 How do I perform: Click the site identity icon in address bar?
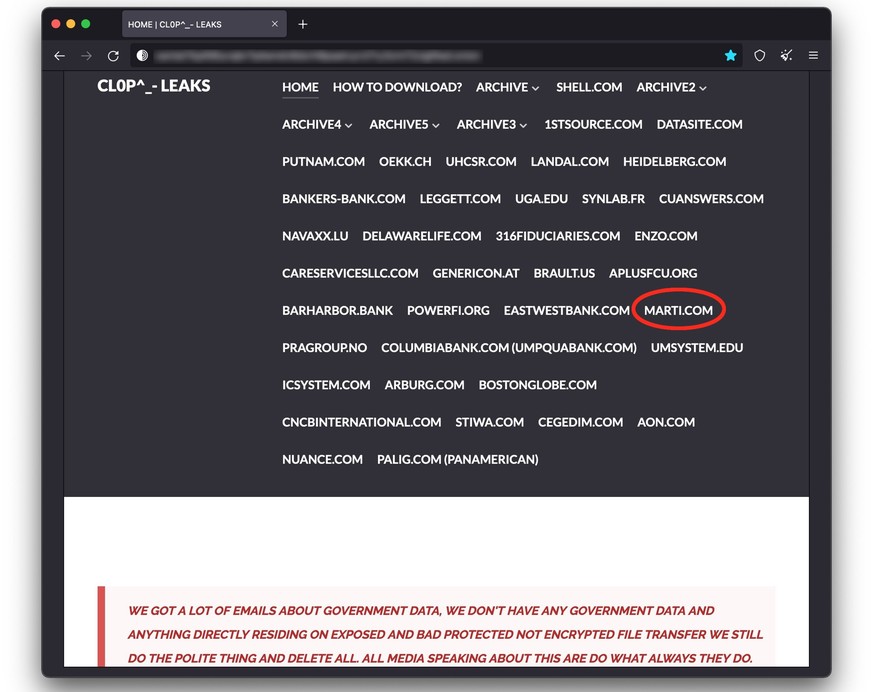click(143, 56)
